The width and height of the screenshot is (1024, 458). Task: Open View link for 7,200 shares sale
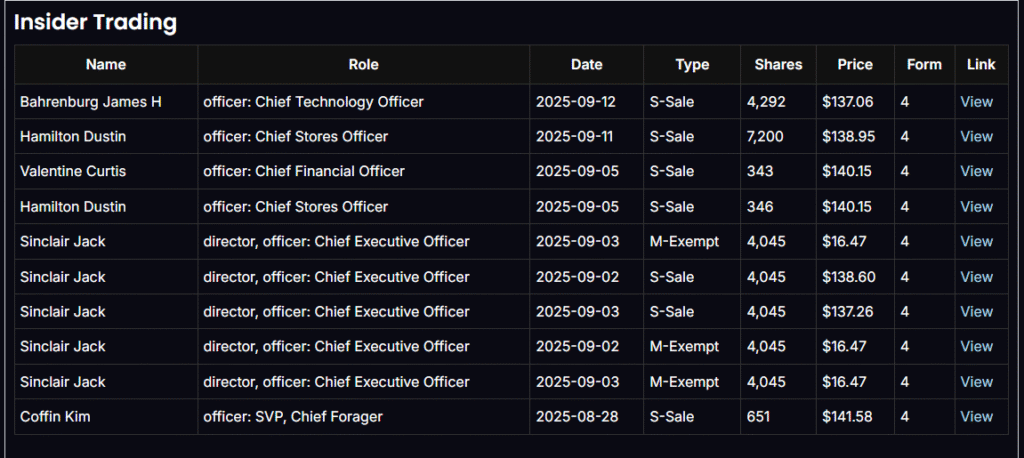976,136
